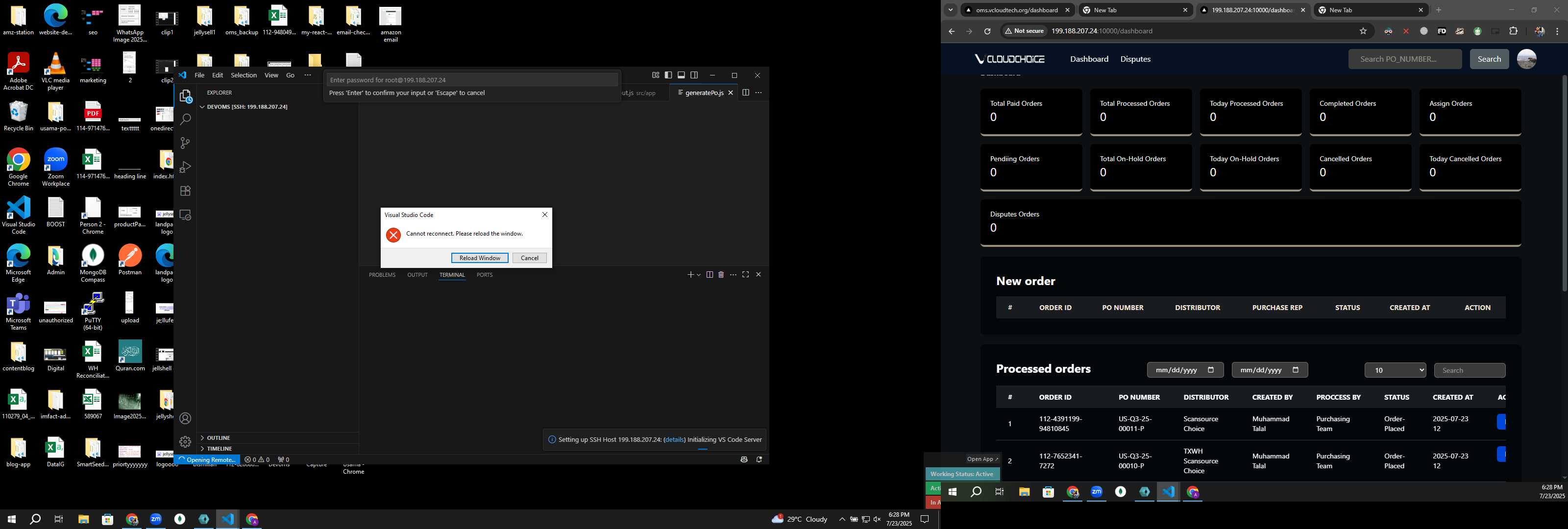Open Windows notification center icon
This screenshot has height=529, width=1568.
tap(925, 519)
